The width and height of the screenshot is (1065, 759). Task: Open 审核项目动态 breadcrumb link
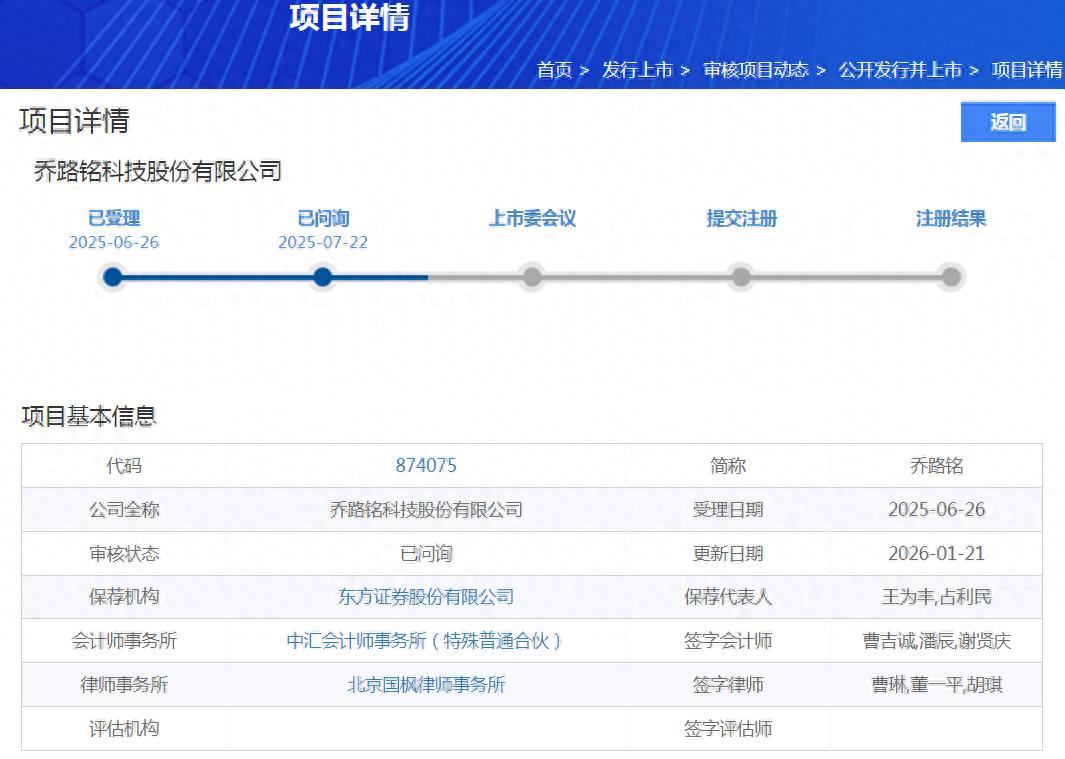tap(755, 70)
